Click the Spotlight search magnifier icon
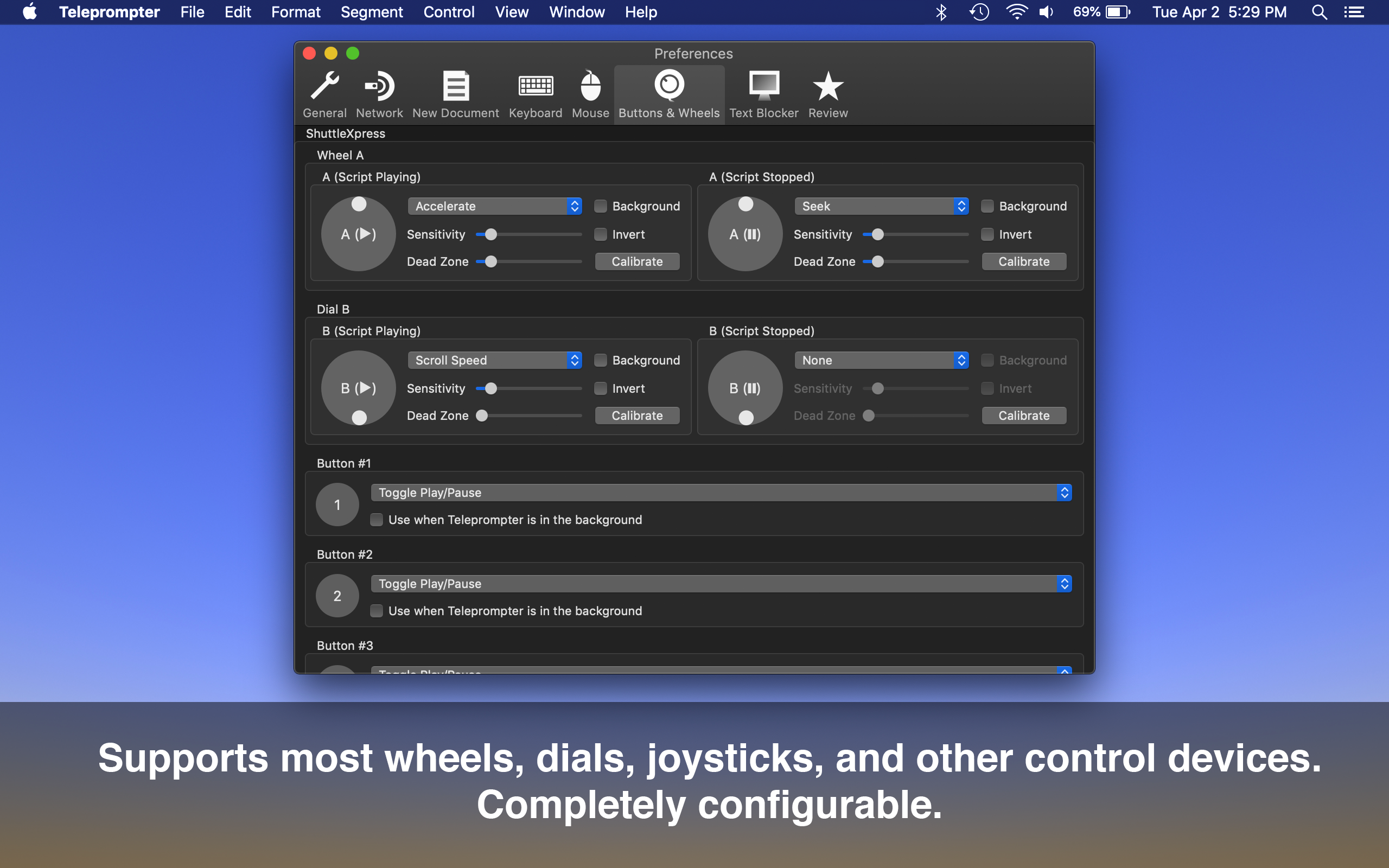Screen dimensions: 1389x868 (1319, 12)
